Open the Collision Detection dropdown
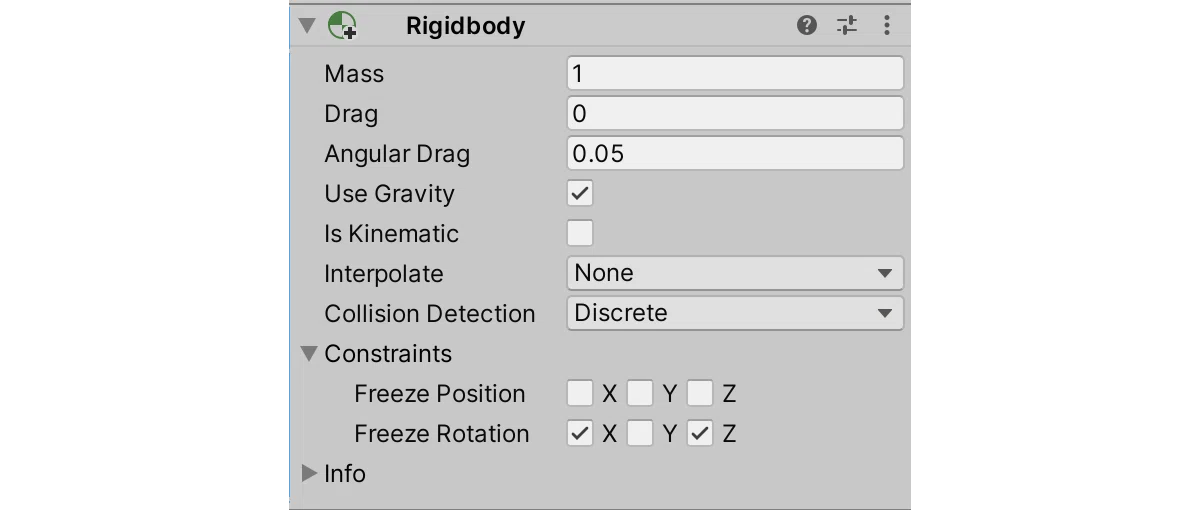This screenshot has height=510, width=1200. point(735,313)
